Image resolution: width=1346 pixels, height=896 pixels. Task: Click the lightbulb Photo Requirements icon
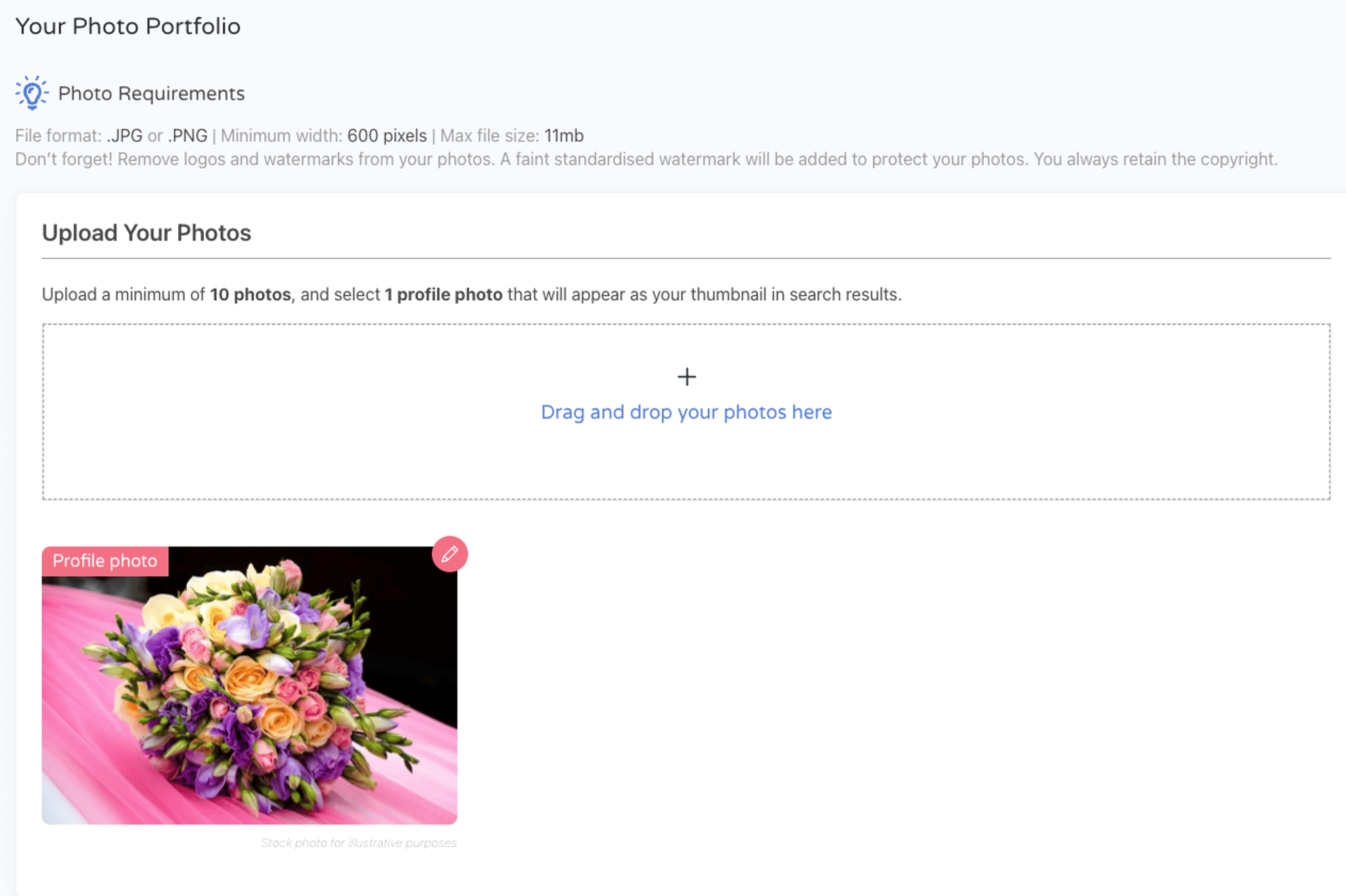tap(32, 93)
